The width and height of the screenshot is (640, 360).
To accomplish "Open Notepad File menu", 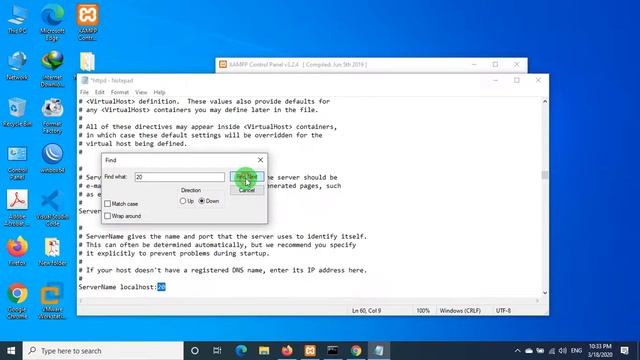I will click(84, 92).
